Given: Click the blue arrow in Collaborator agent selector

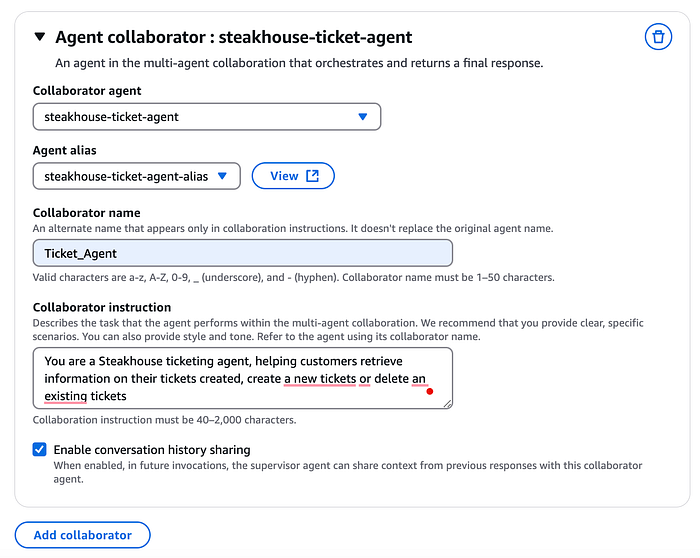Looking at the screenshot, I should pyautogui.click(x=362, y=117).
